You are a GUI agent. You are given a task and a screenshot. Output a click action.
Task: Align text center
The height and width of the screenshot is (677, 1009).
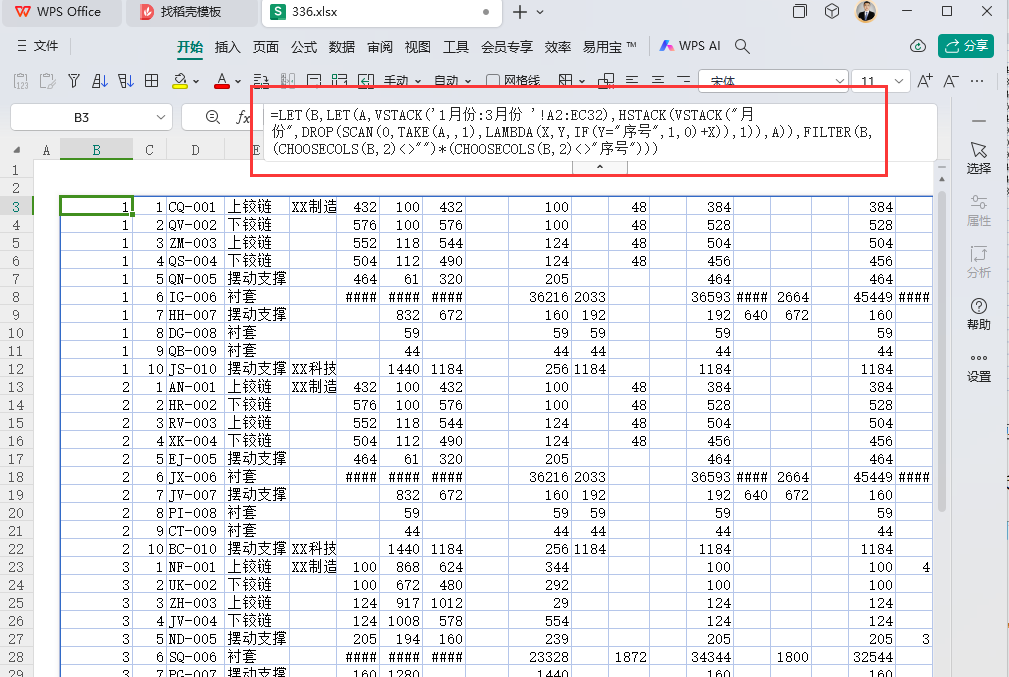(x=658, y=81)
